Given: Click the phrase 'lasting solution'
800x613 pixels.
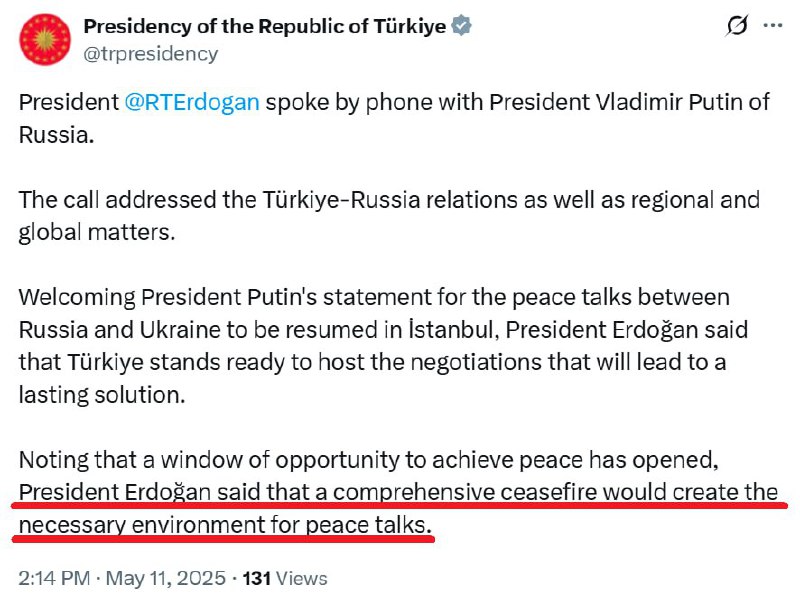Looking at the screenshot, I should (x=101, y=394).
